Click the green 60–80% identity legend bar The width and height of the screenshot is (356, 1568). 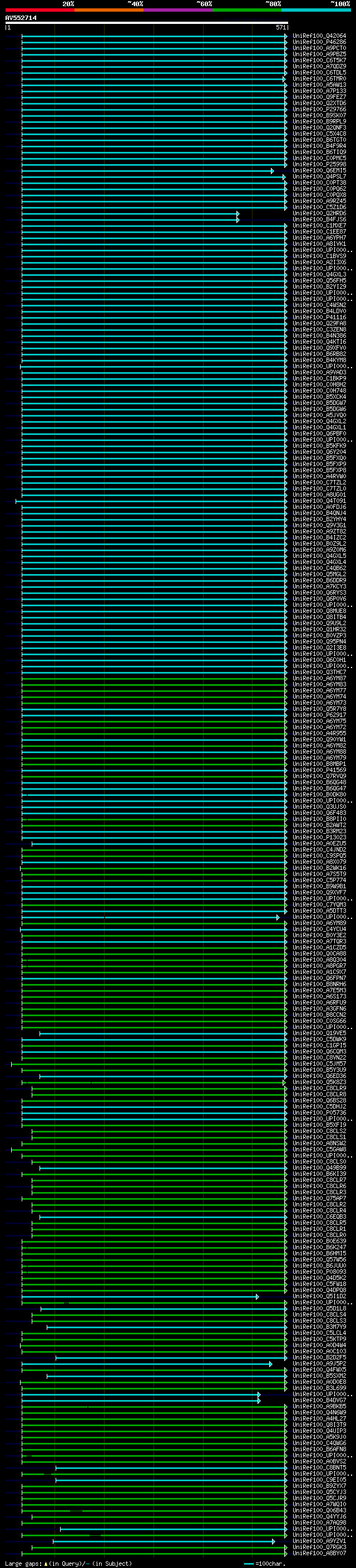tap(247, 10)
